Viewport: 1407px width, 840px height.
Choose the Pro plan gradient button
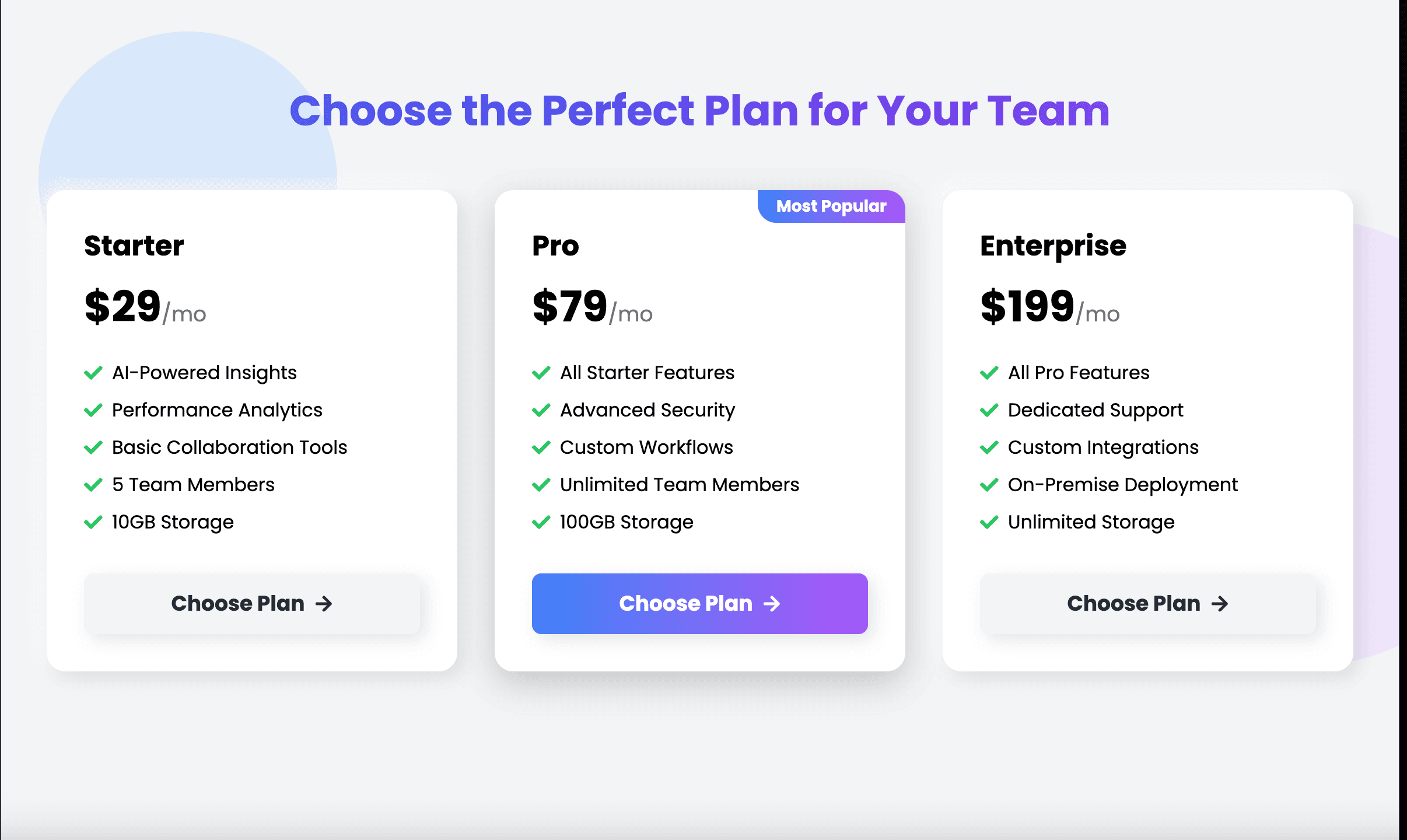699,604
